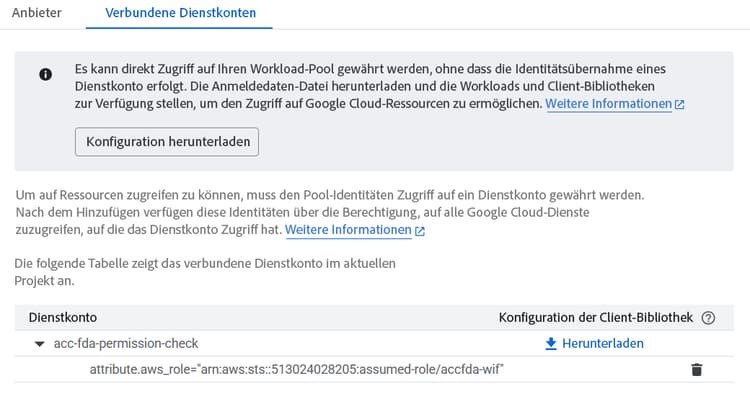Viewport: 750px width, 394px height.
Task: Collapse the acc-fda-permission-check row
Action: 40,344
